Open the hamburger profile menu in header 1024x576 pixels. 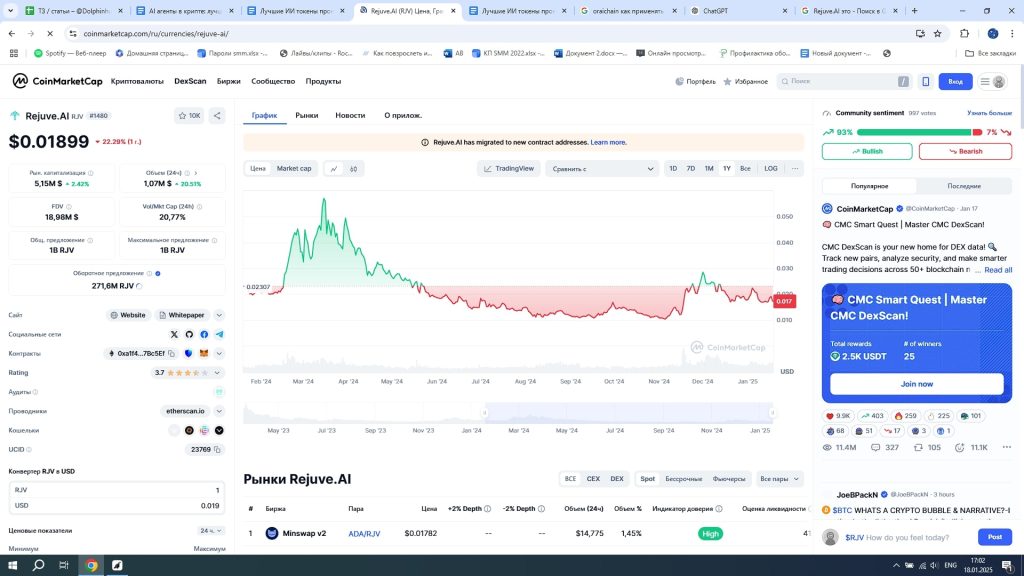tap(992, 82)
